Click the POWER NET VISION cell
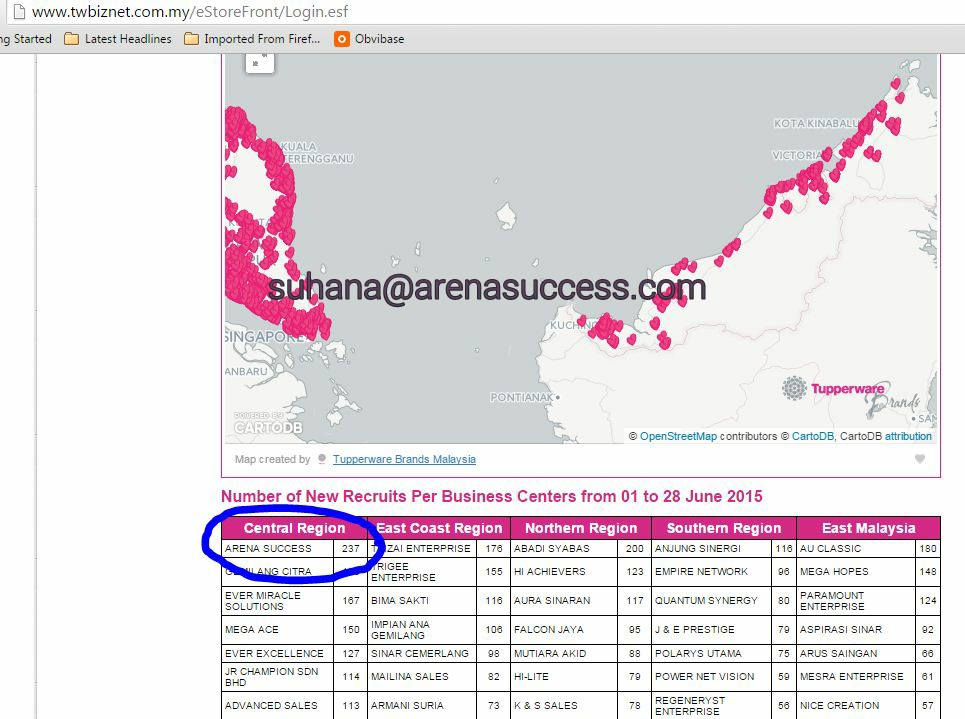This screenshot has width=965, height=719. [711, 677]
